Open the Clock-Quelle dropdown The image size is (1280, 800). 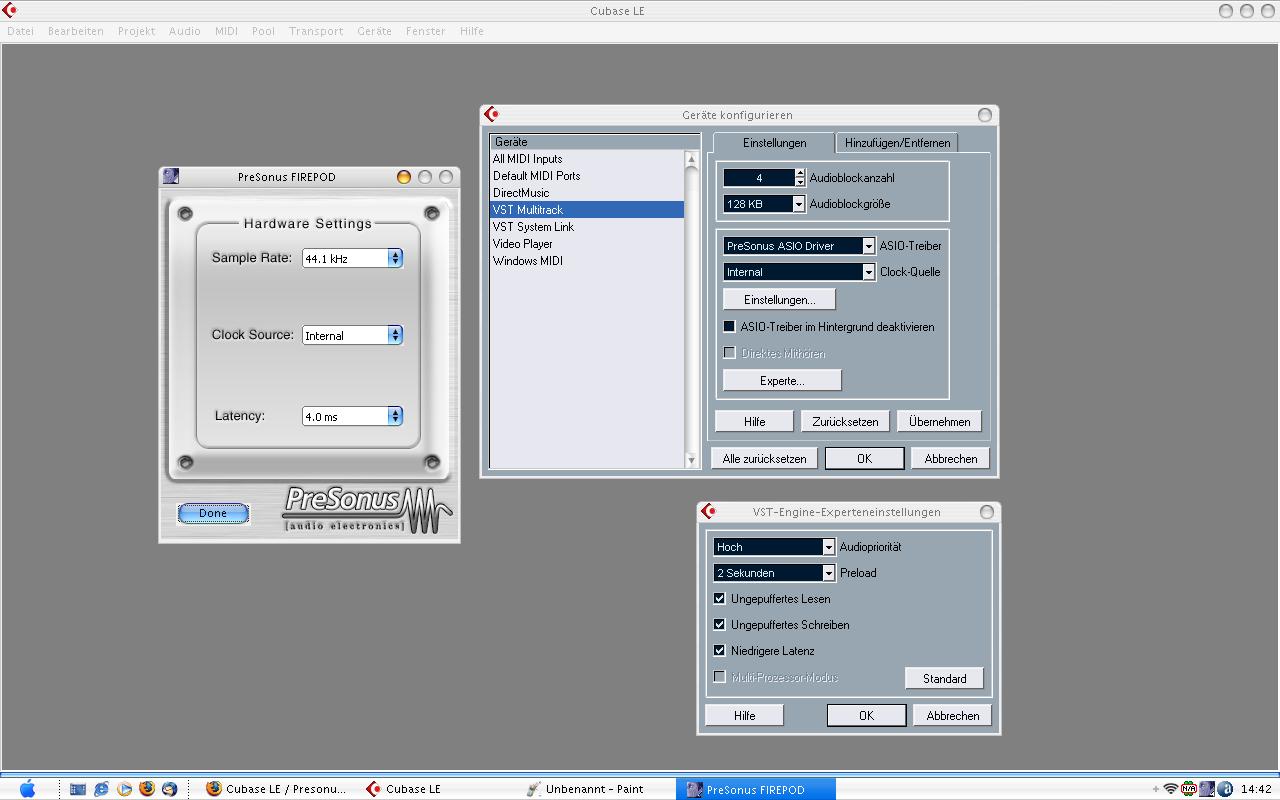(799, 272)
